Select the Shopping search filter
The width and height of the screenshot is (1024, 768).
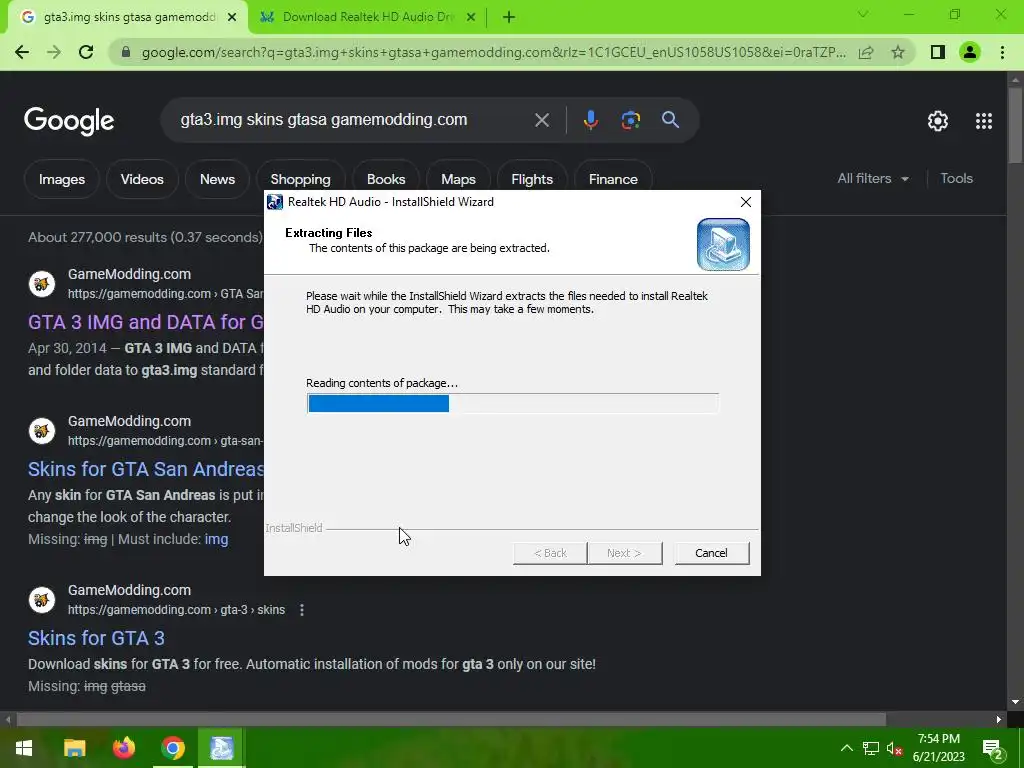click(300, 179)
